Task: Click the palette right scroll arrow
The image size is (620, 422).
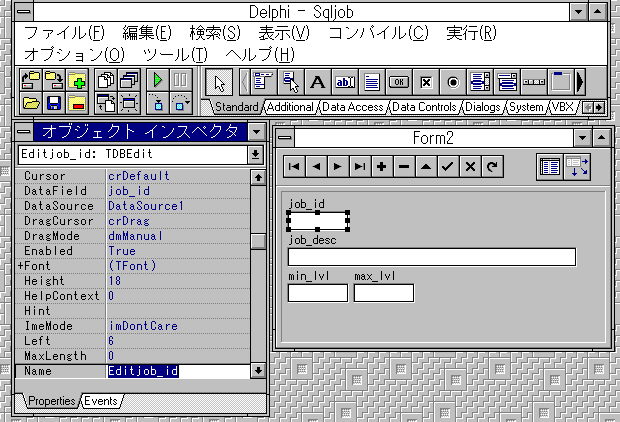Action: point(580,82)
